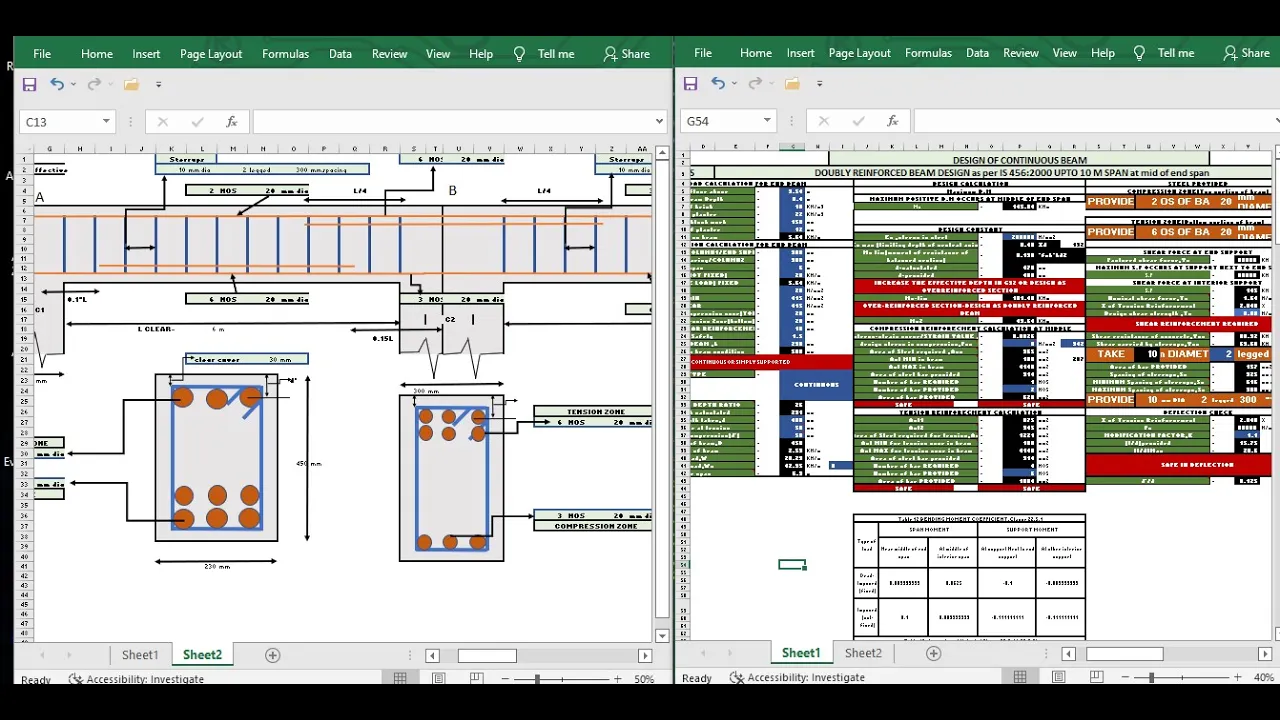The width and height of the screenshot is (1280, 720).
Task: Select Sheet1 tab in left window
Action: pyautogui.click(x=140, y=655)
